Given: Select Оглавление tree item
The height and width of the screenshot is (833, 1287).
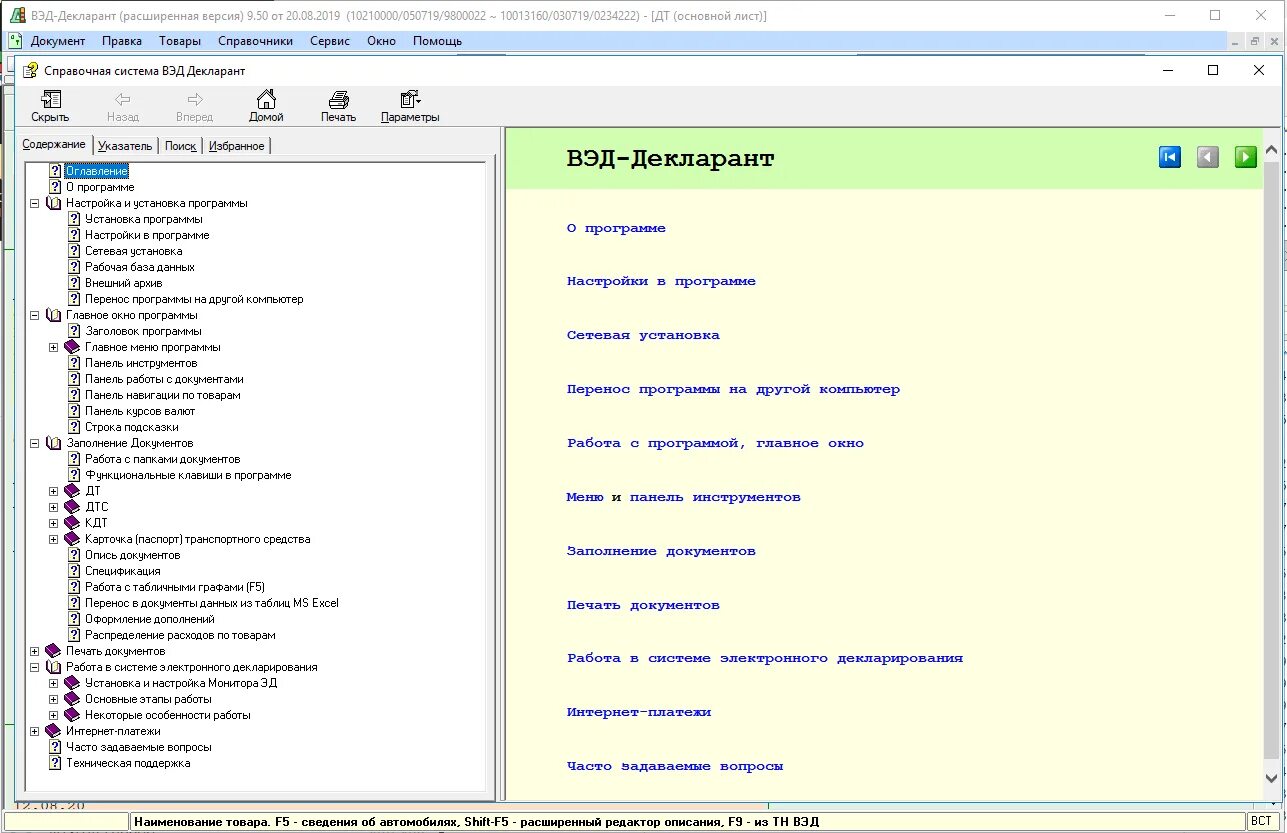Looking at the screenshot, I should click(x=96, y=171).
